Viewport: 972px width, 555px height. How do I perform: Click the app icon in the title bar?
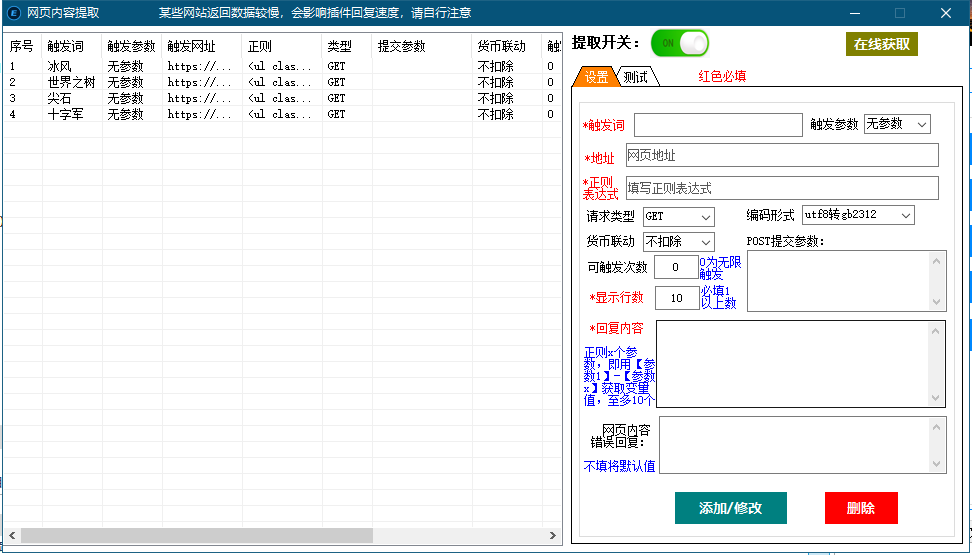pos(13,13)
